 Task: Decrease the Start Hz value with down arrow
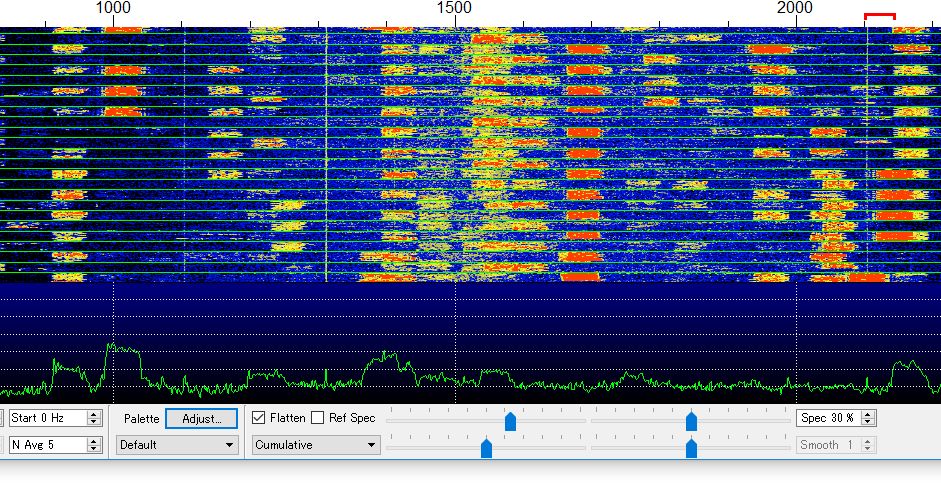tap(94, 422)
